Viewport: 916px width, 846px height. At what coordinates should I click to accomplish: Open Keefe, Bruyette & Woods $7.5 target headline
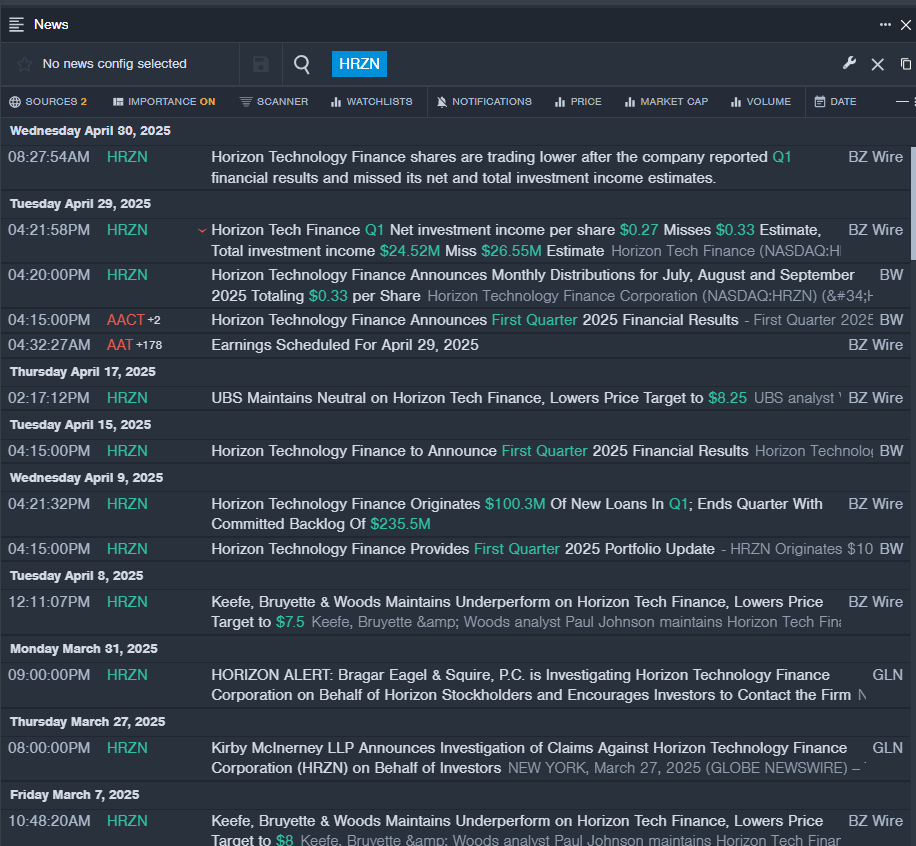coord(517,612)
